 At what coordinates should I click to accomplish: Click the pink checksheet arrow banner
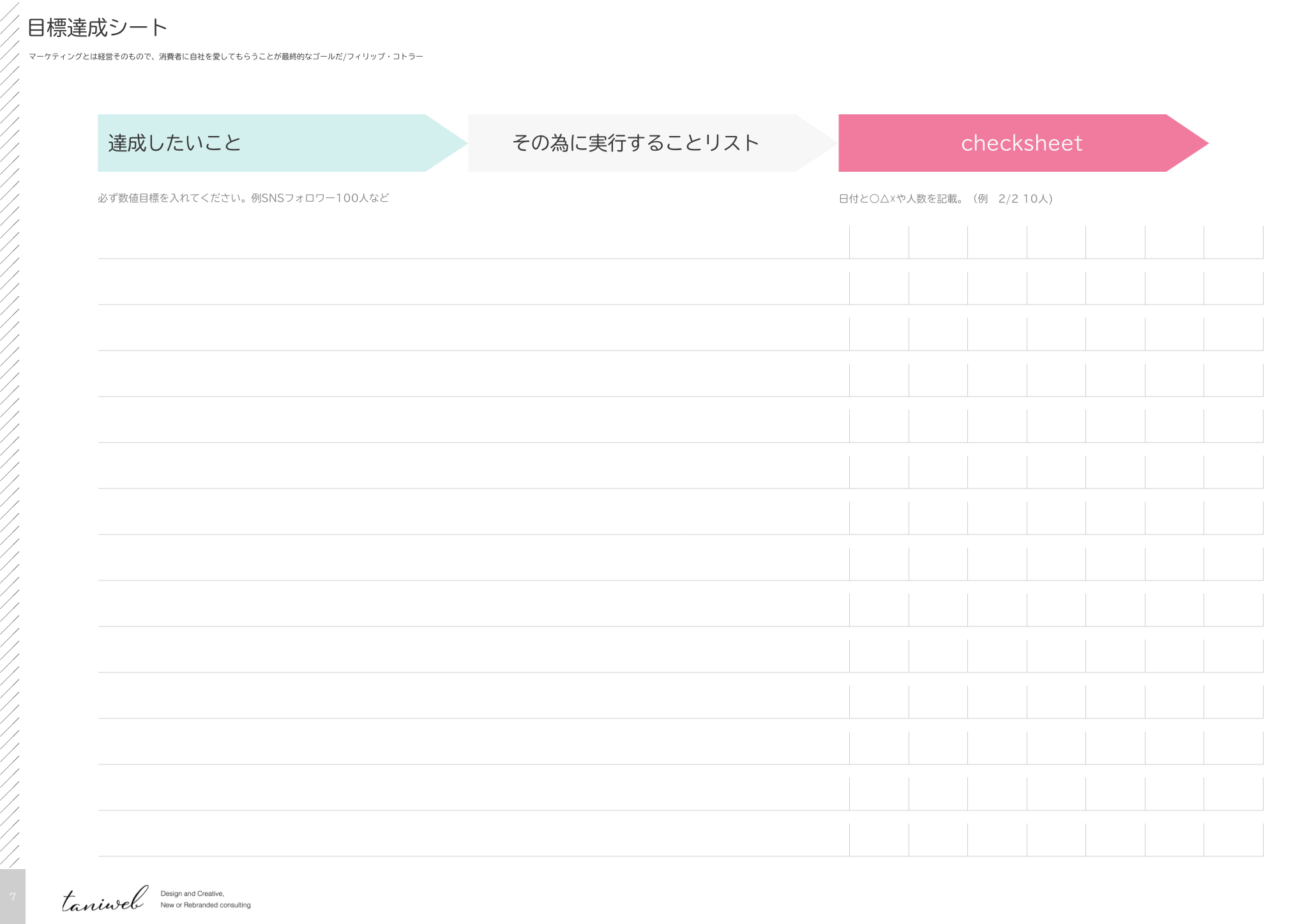click(x=1020, y=143)
